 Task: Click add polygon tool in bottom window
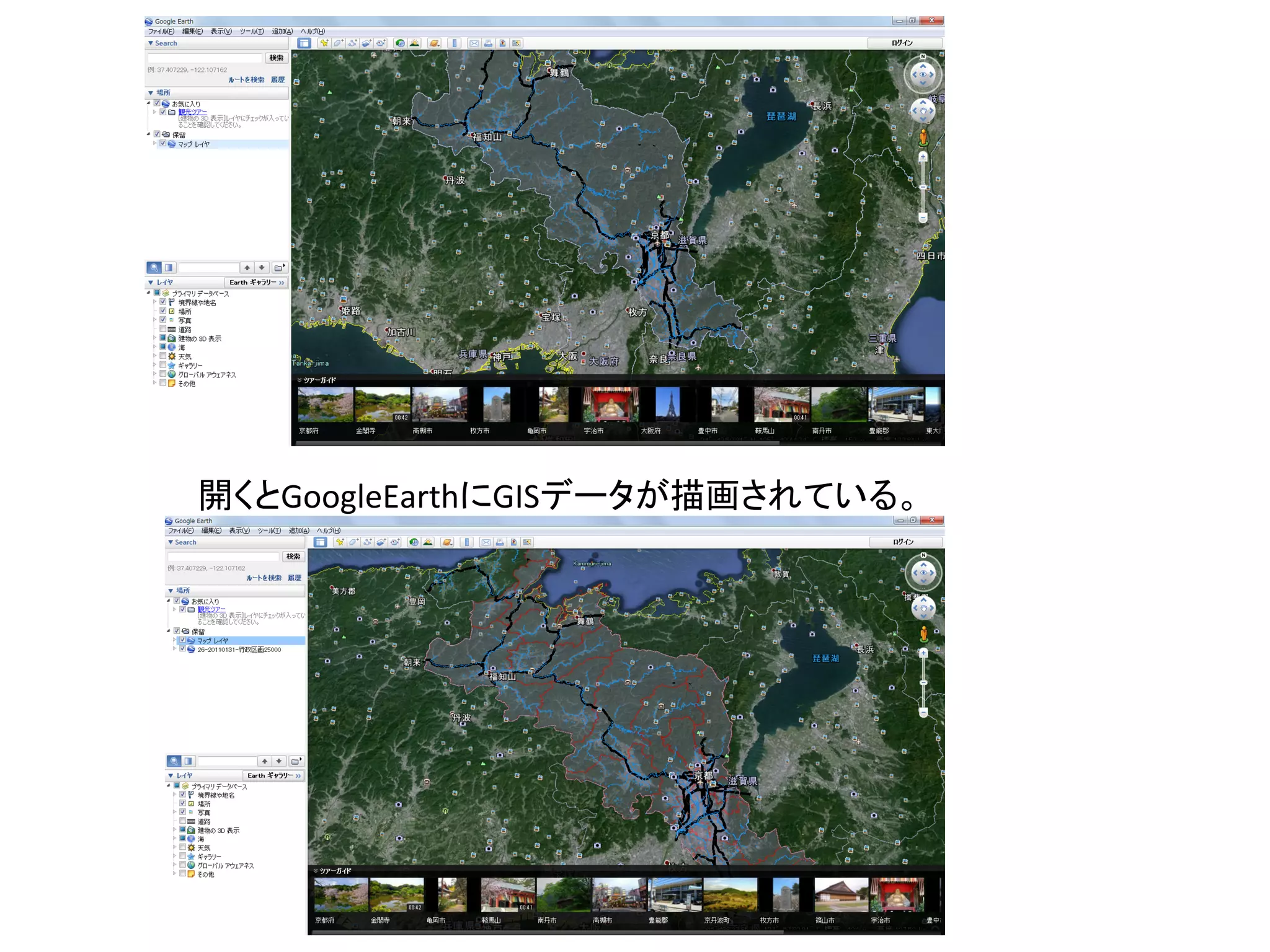point(353,542)
